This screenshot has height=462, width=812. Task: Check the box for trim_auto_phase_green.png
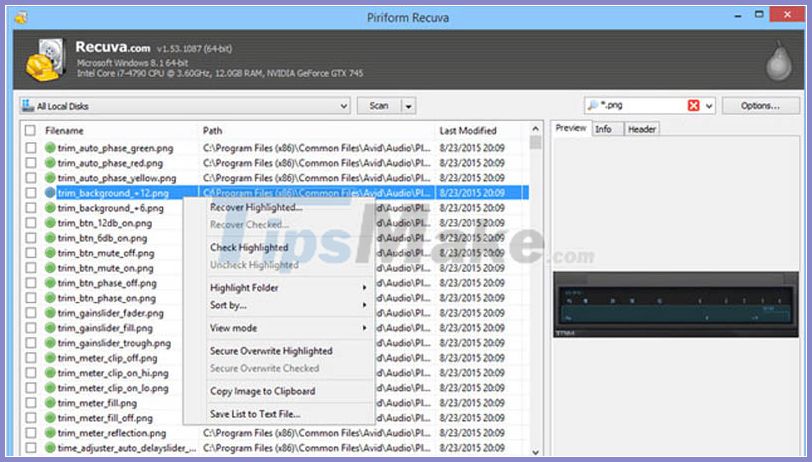(31, 148)
